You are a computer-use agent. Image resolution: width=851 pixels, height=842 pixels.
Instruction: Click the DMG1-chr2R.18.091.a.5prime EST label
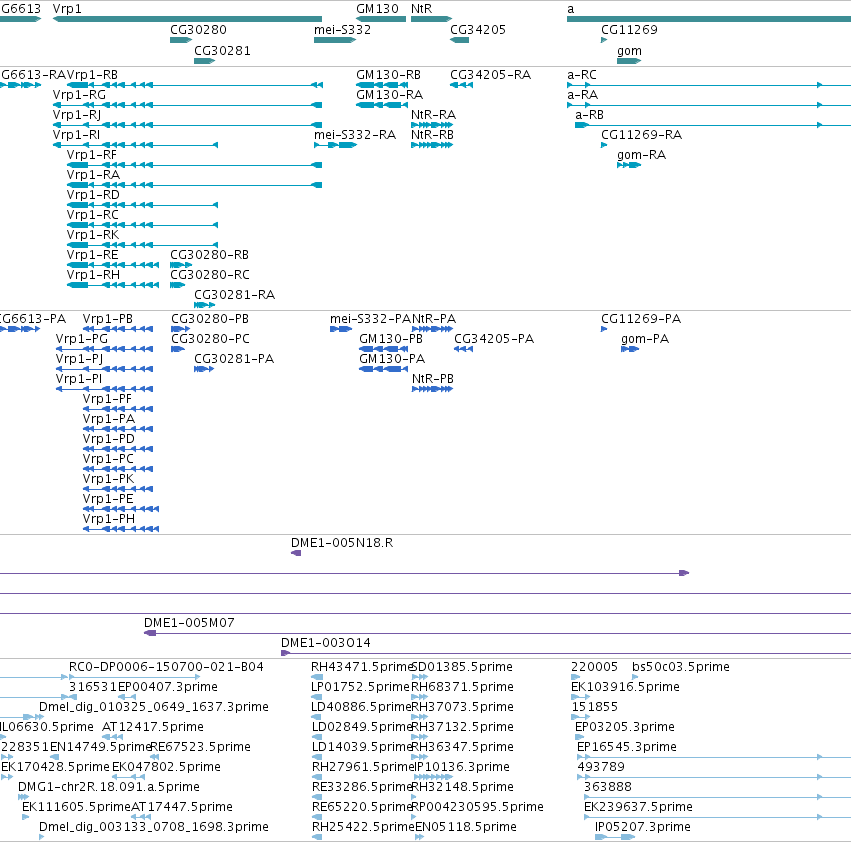coord(109,787)
